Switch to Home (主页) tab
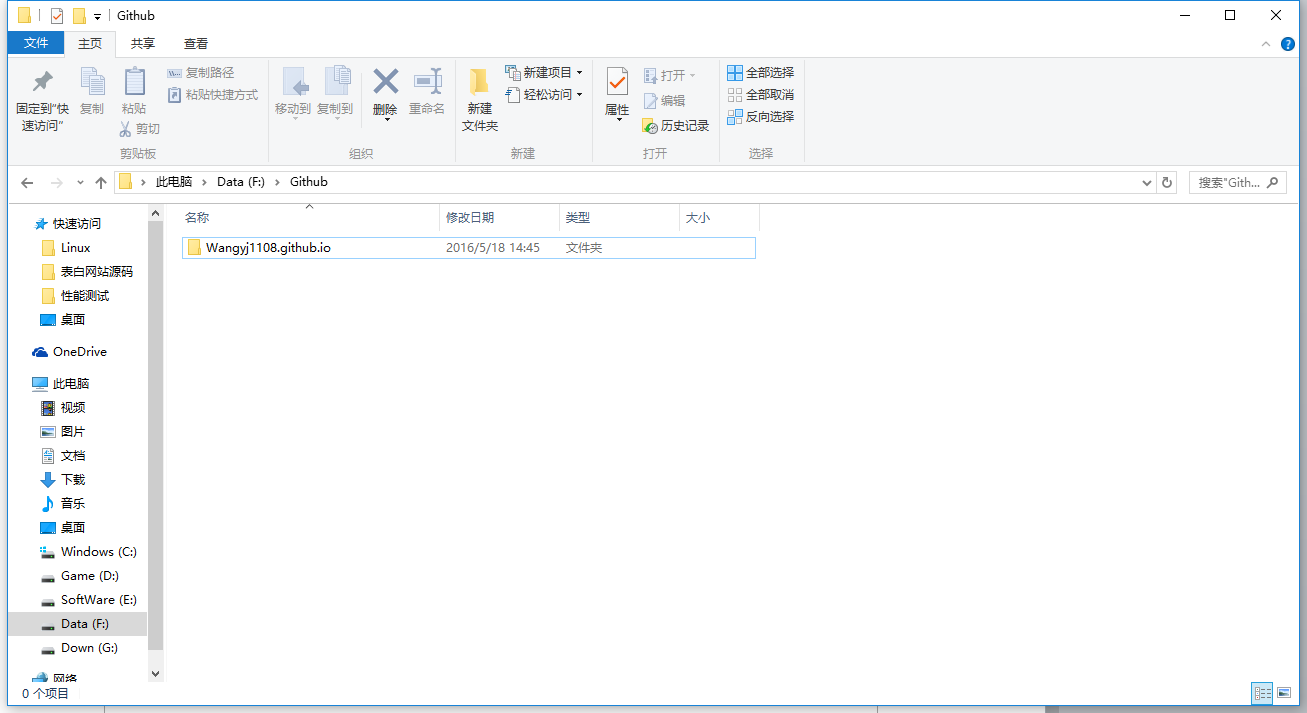The width and height of the screenshot is (1307, 713). click(90, 44)
